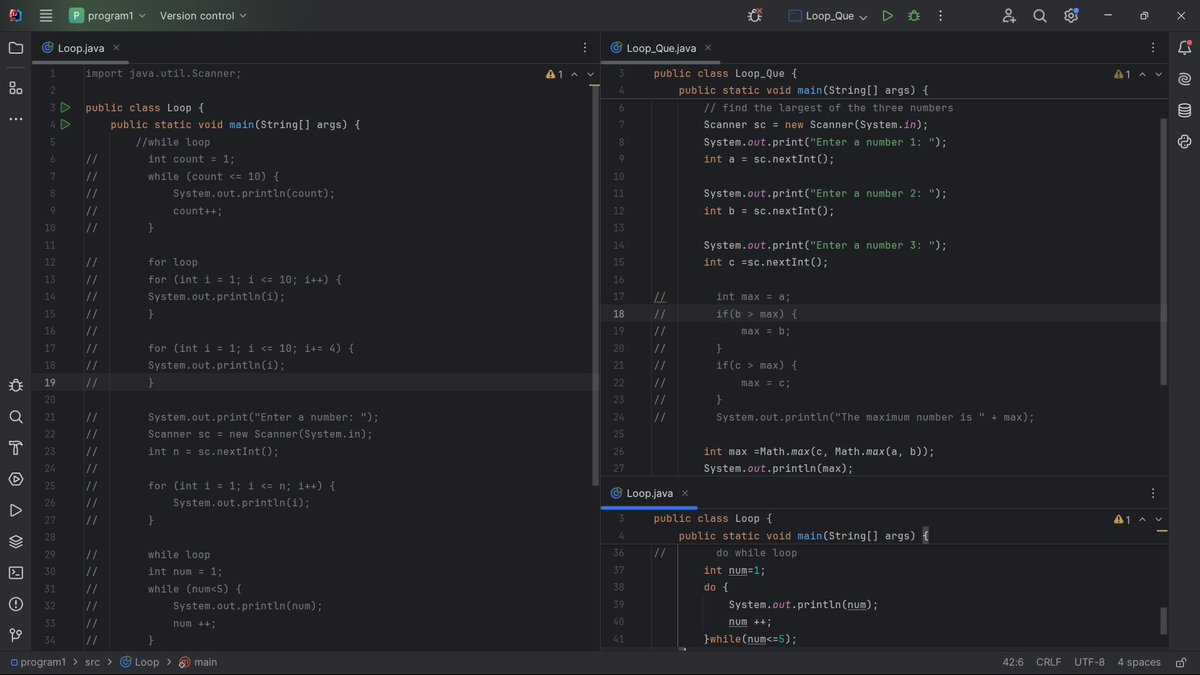Image resolution: width=1200 pixels, height=675 pixels.
Task: Open left Loop.java tab options menu
Action: pyautogui.click(x=585, y=48)
